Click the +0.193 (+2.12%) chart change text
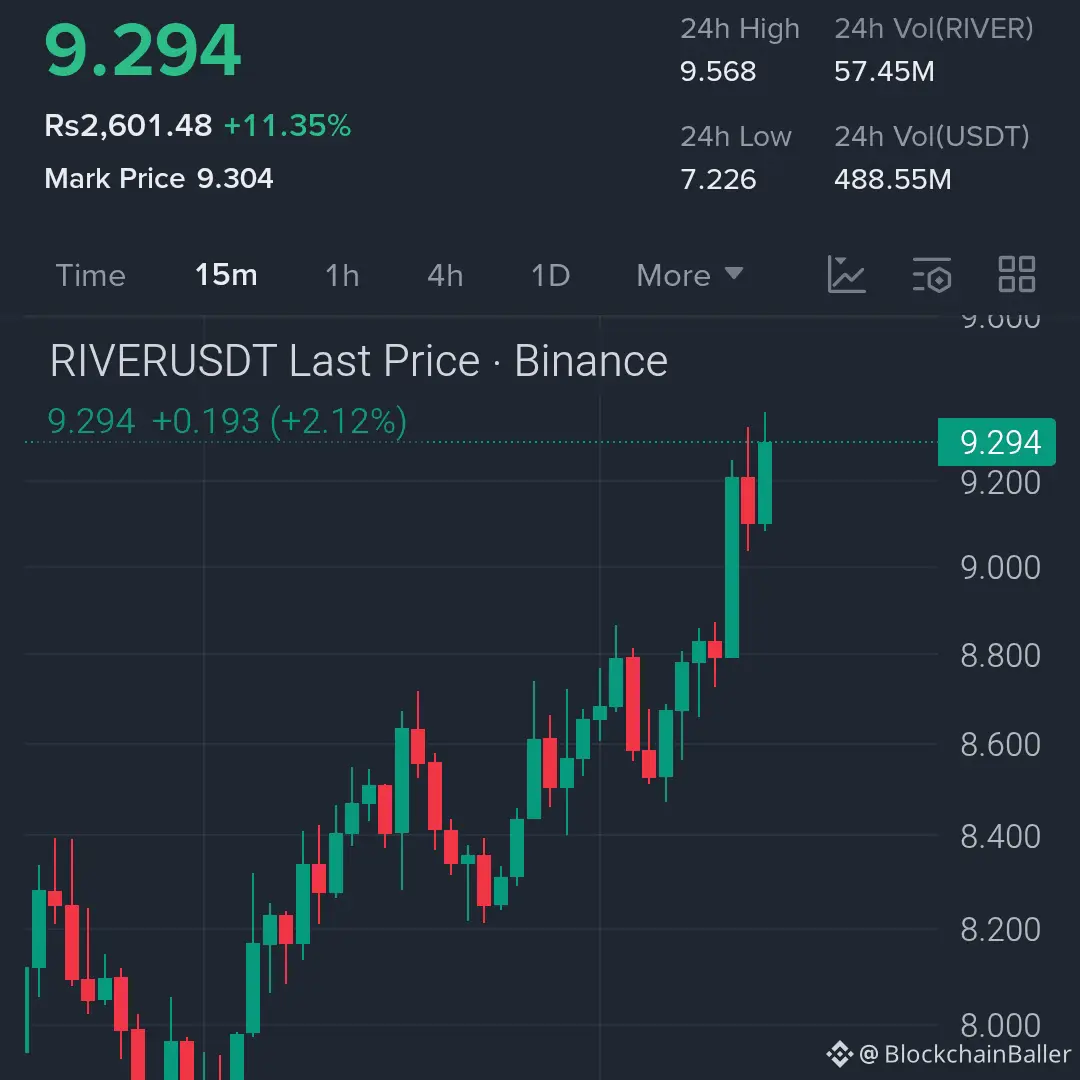Viewport: 1080px width, 1080px height. [279, 421]
